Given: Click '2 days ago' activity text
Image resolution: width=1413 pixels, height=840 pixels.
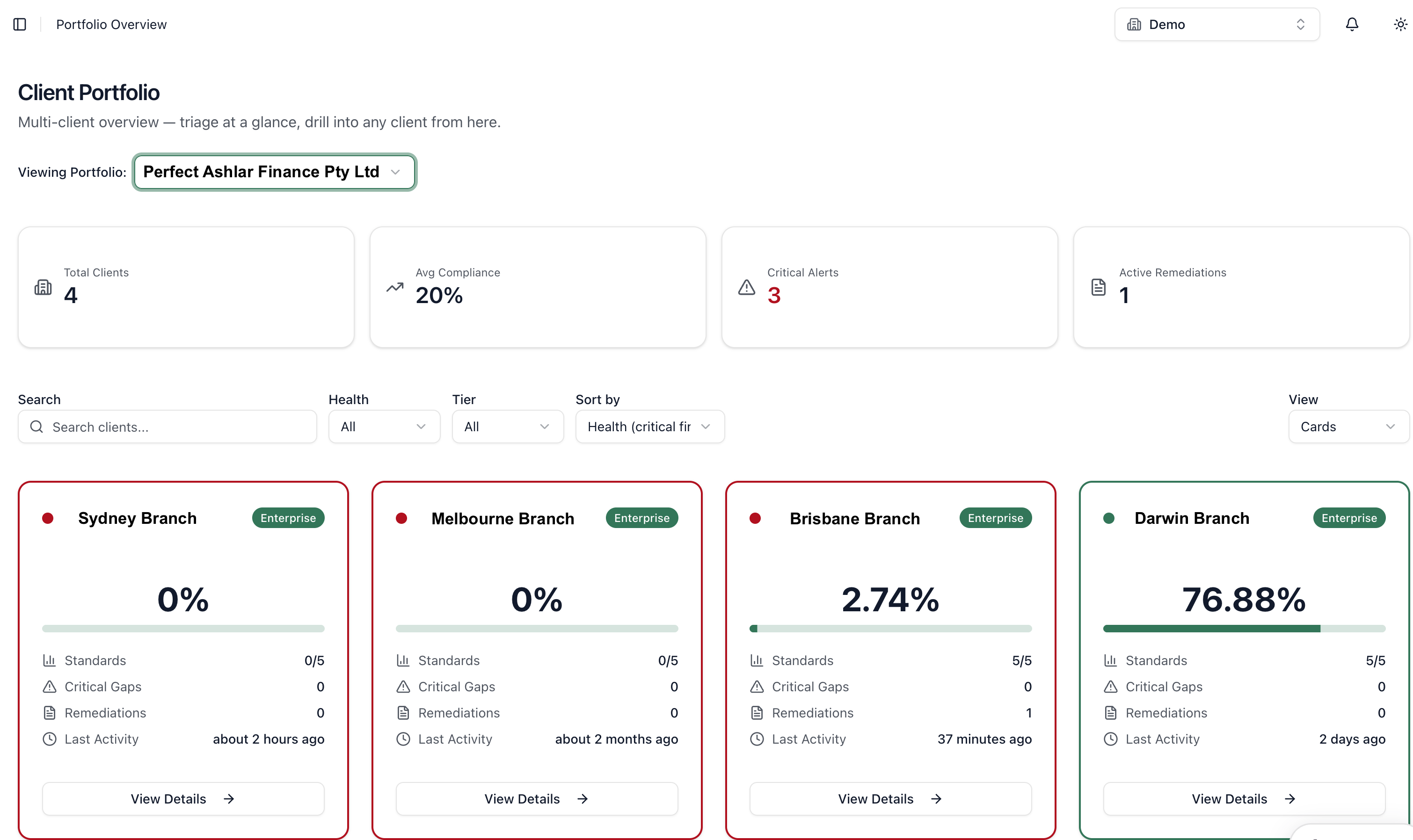Looking at the screenshot, I should (1352, 739).
